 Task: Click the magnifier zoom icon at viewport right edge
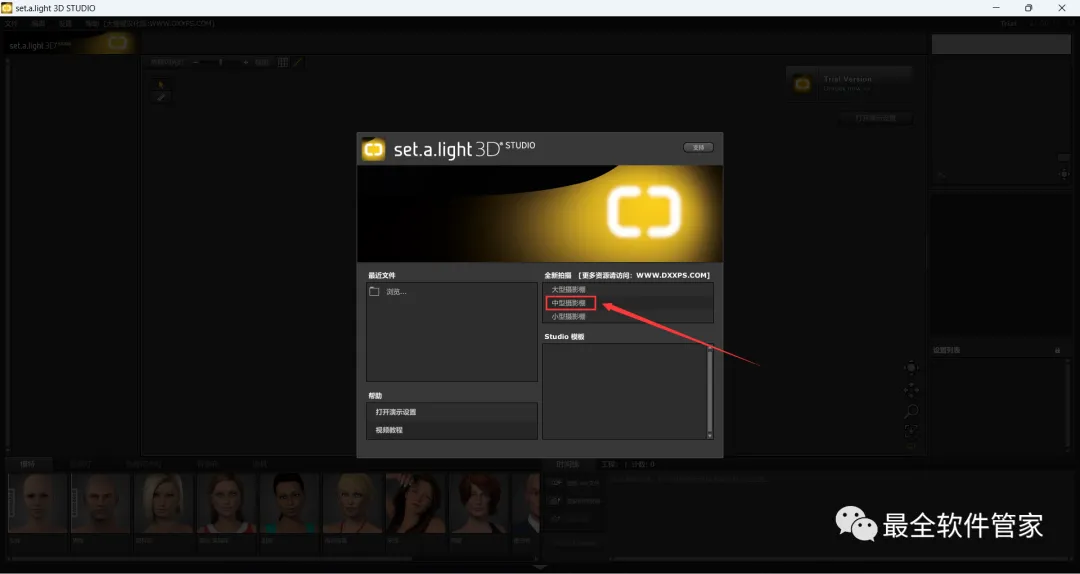(x=911, y=411)
